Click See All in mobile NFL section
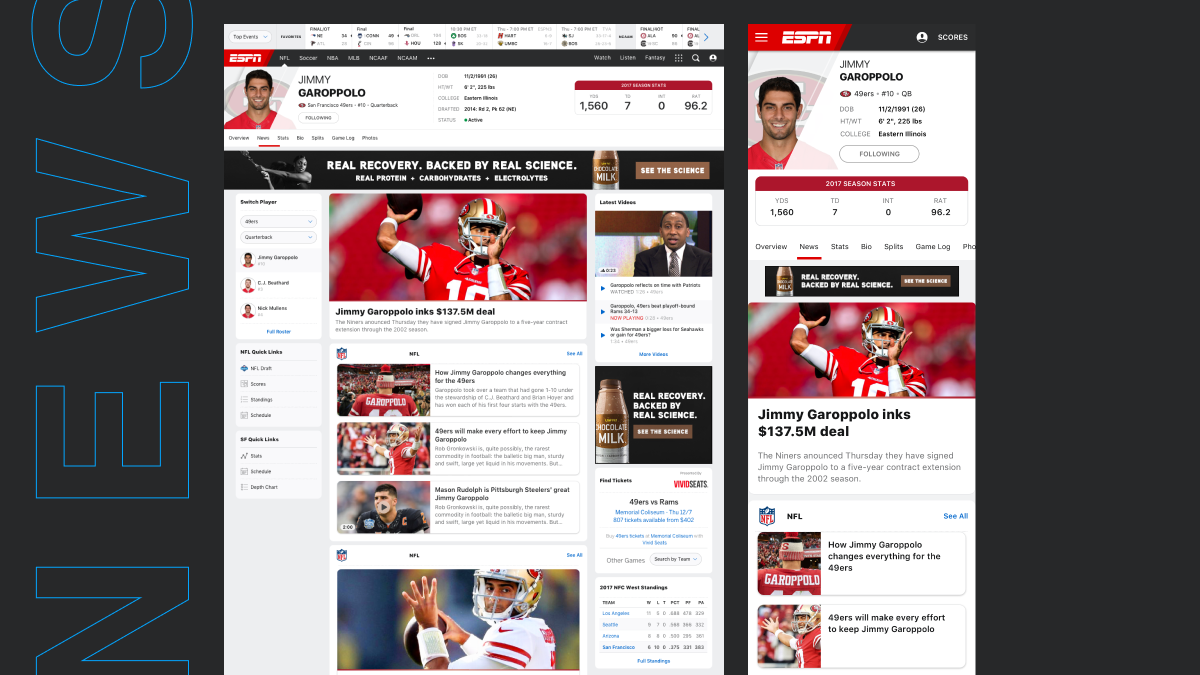Screen dimensions: 1200x675 (955, 516)
